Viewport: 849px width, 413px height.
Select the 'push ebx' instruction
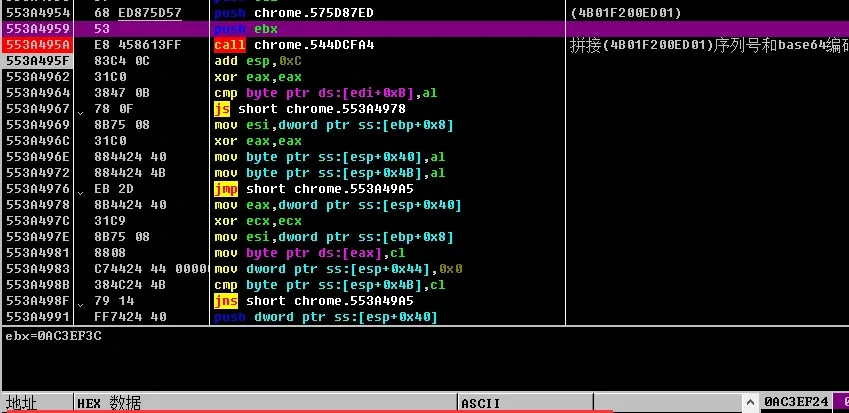[x=246, y=29]
